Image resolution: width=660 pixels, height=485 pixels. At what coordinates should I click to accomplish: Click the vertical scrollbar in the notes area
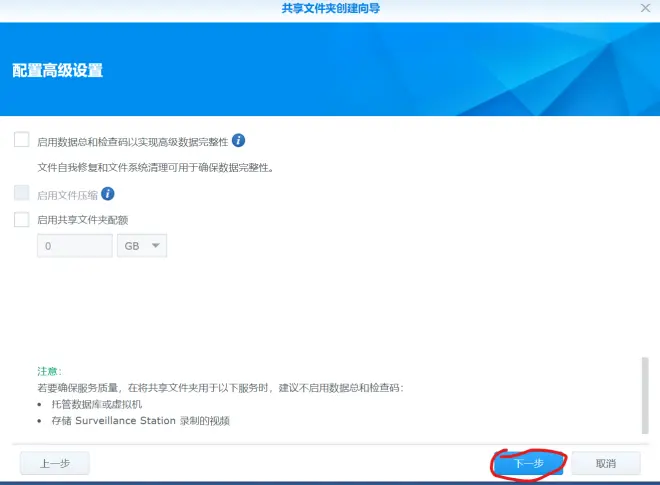click(x=645, y=395)
